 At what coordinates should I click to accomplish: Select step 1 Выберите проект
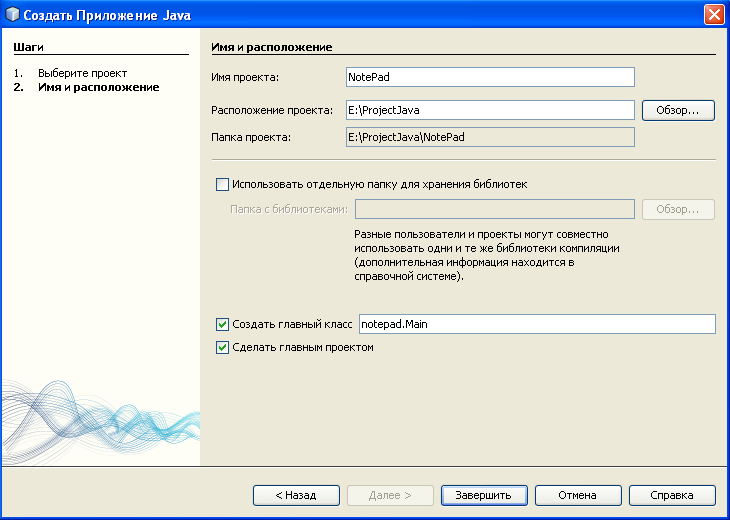pyautogui.click(x=82, y=73)
